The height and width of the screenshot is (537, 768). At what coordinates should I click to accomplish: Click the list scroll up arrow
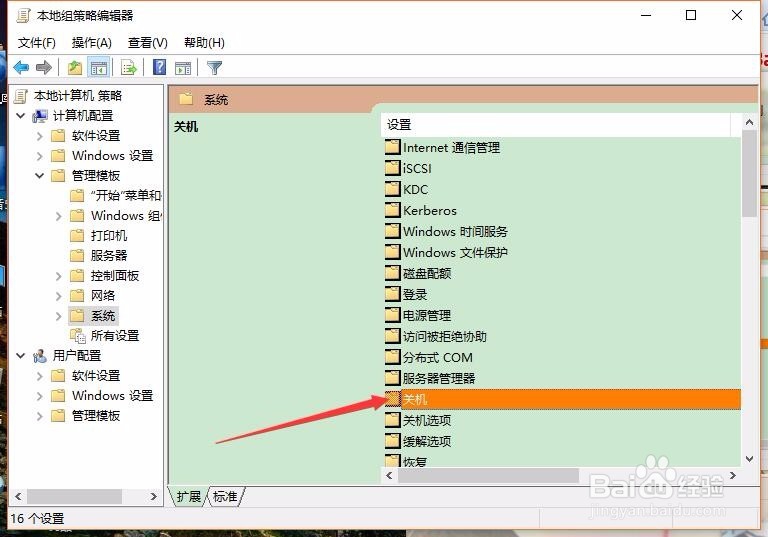point(749,122)
